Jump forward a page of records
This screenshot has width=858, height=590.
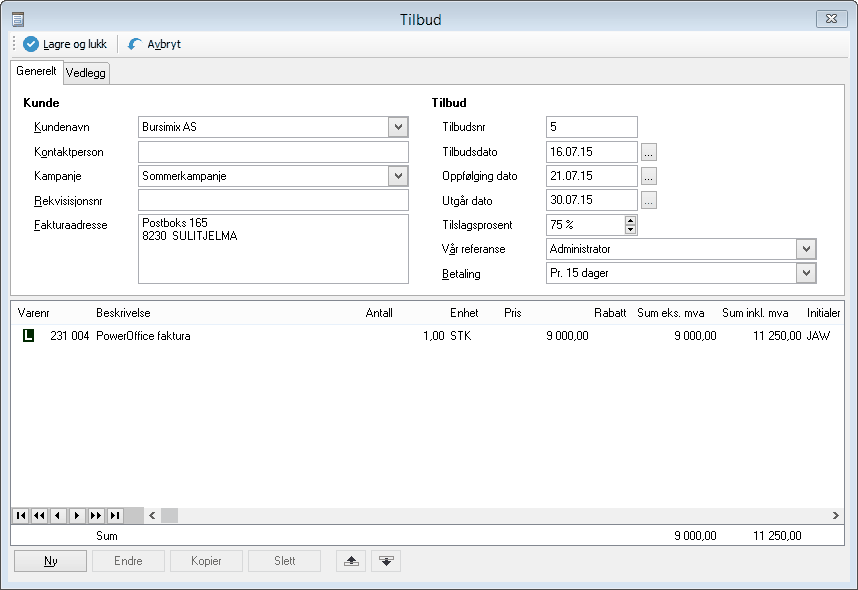[96, 515]
